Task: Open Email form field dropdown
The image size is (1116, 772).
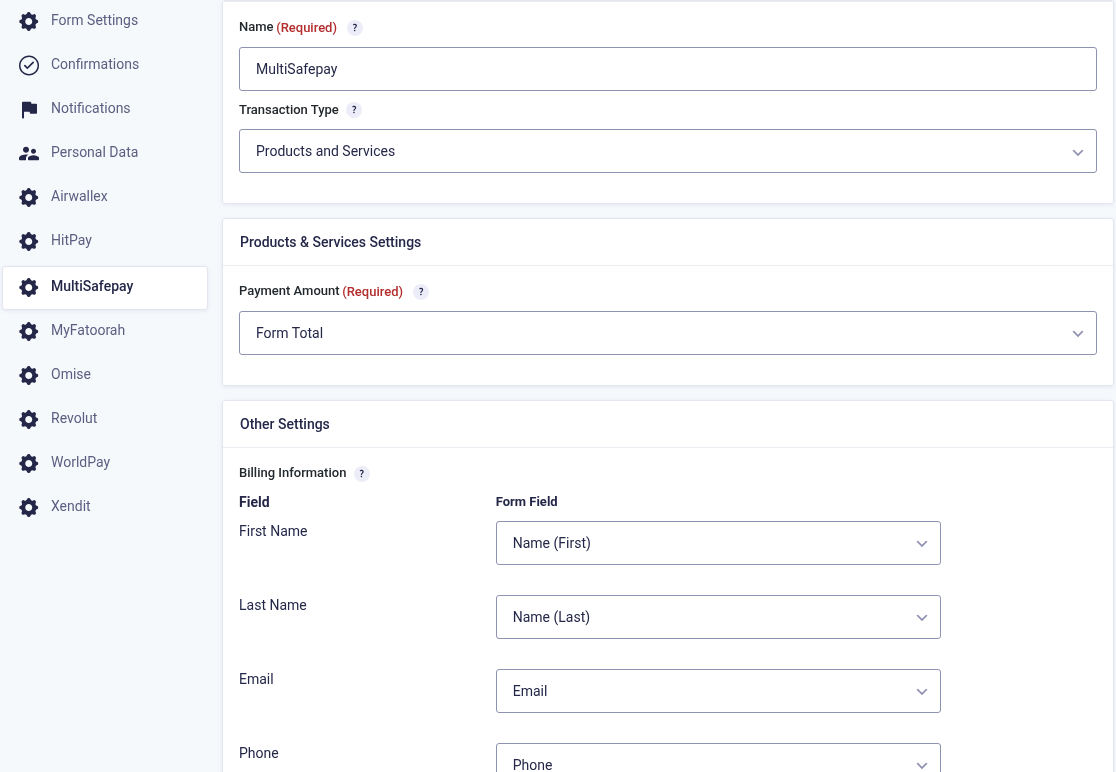Action: (718, 691)
